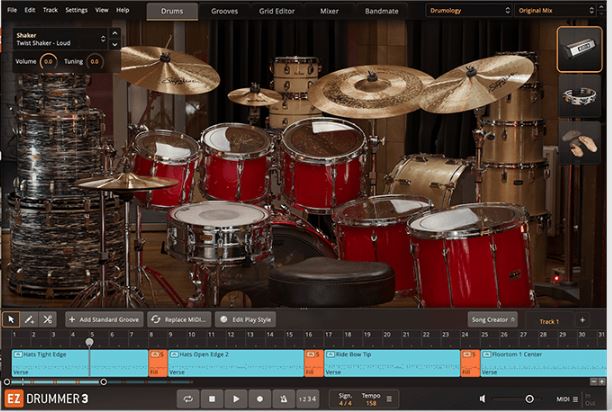Viewport: 612px width, 412px height.
Task: Zoom out timeline with minus button
Action: tap(593, 382)
